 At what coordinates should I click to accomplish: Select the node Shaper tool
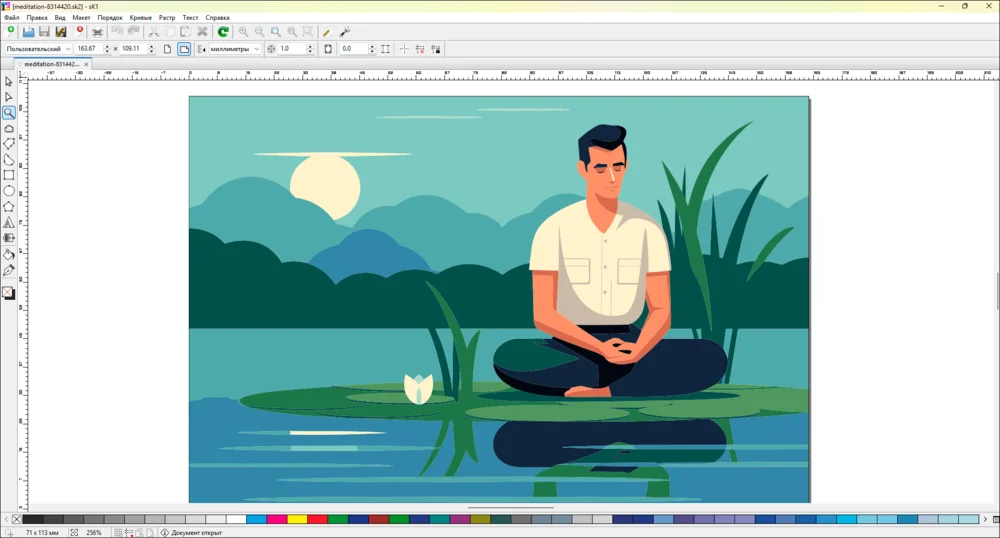8,97
